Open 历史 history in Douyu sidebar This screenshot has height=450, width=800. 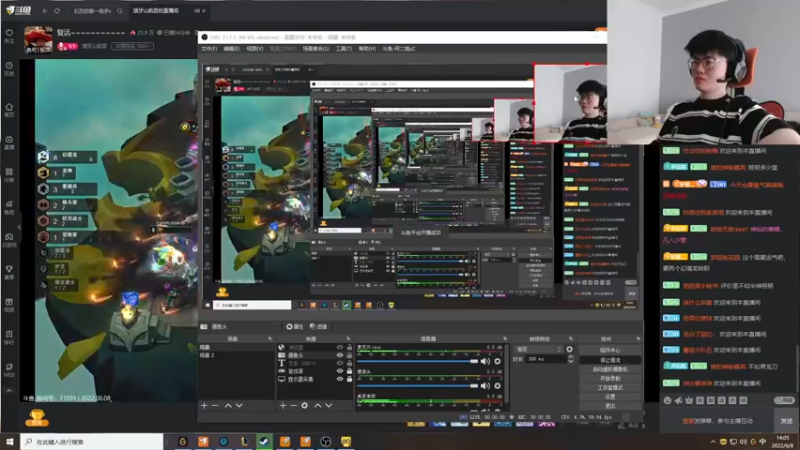click(x=9, y=68)
